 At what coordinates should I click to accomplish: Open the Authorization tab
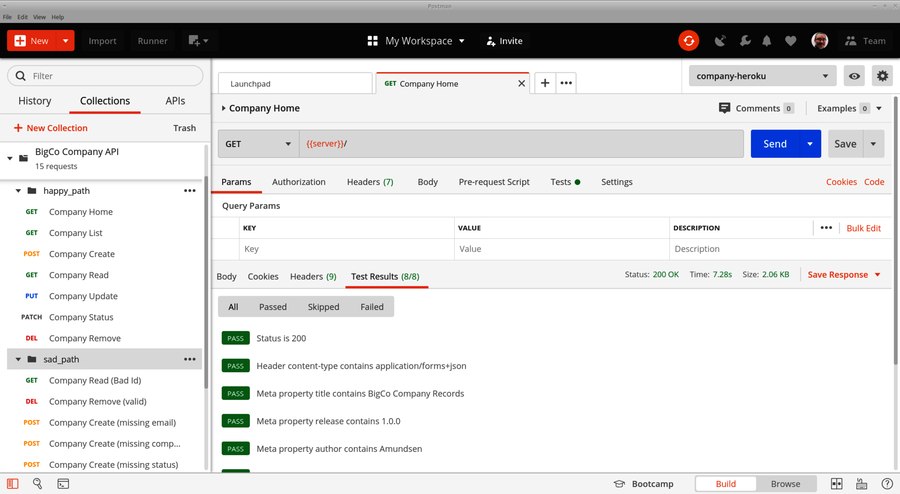coord(298,182)
